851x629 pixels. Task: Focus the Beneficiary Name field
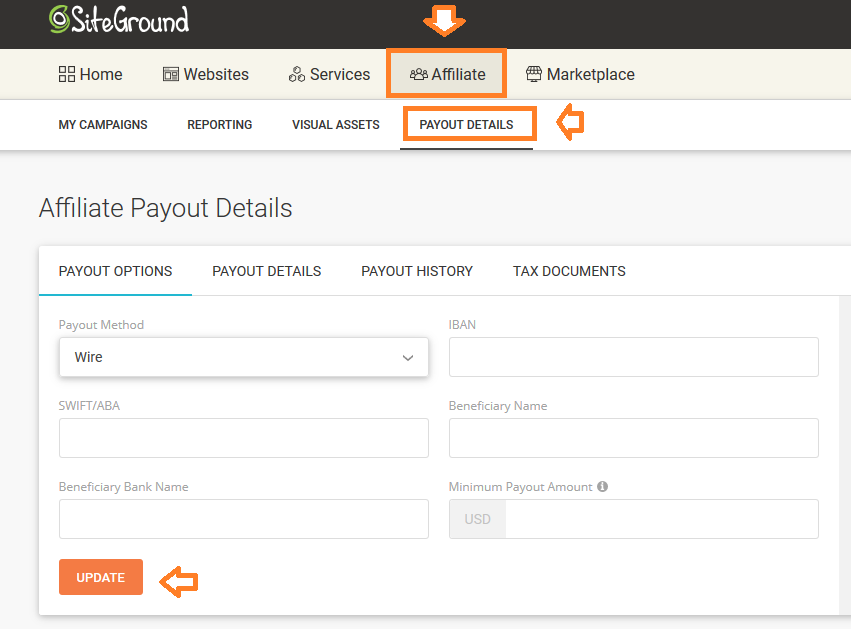point(634,438)
